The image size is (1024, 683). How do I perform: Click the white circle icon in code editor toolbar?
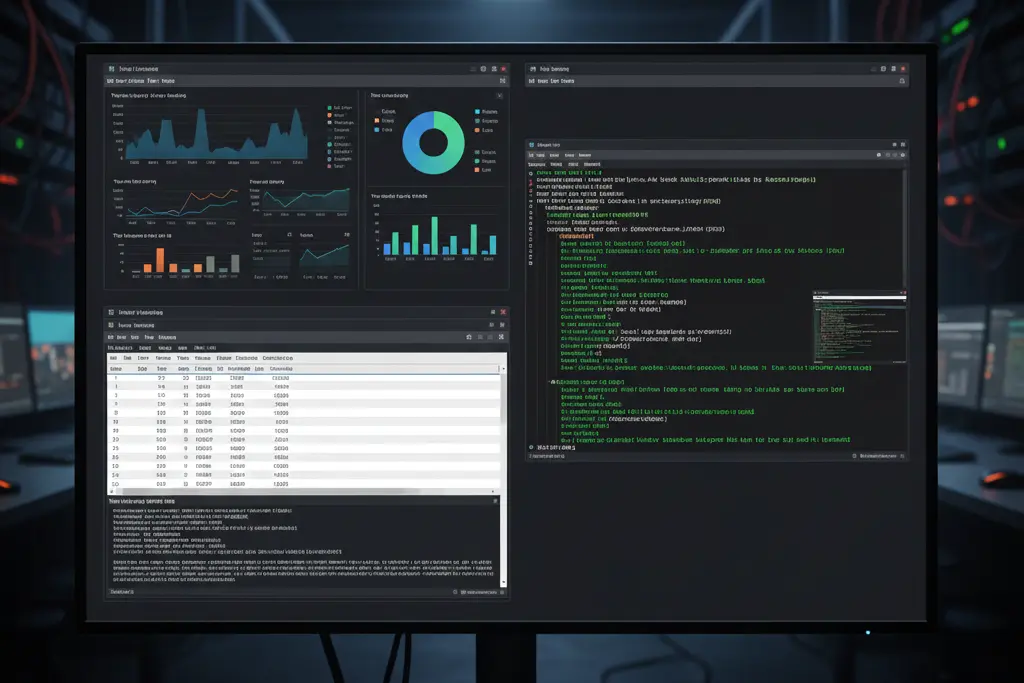click(x=879, y=155)
